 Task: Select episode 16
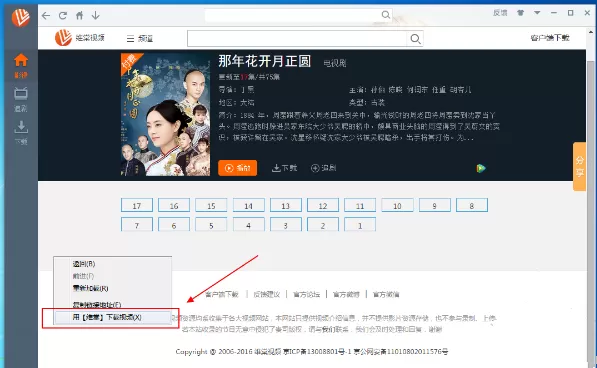pyautogui.click(x=174, y=206)
